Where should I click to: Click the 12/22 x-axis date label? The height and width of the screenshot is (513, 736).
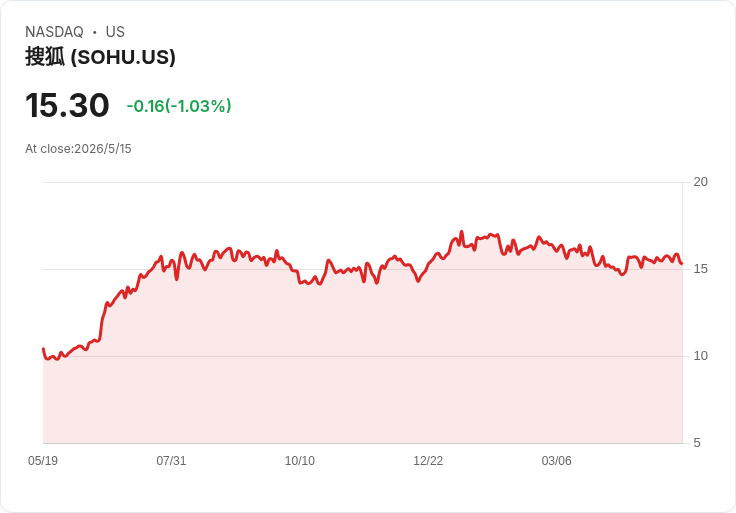pos(428,460)
